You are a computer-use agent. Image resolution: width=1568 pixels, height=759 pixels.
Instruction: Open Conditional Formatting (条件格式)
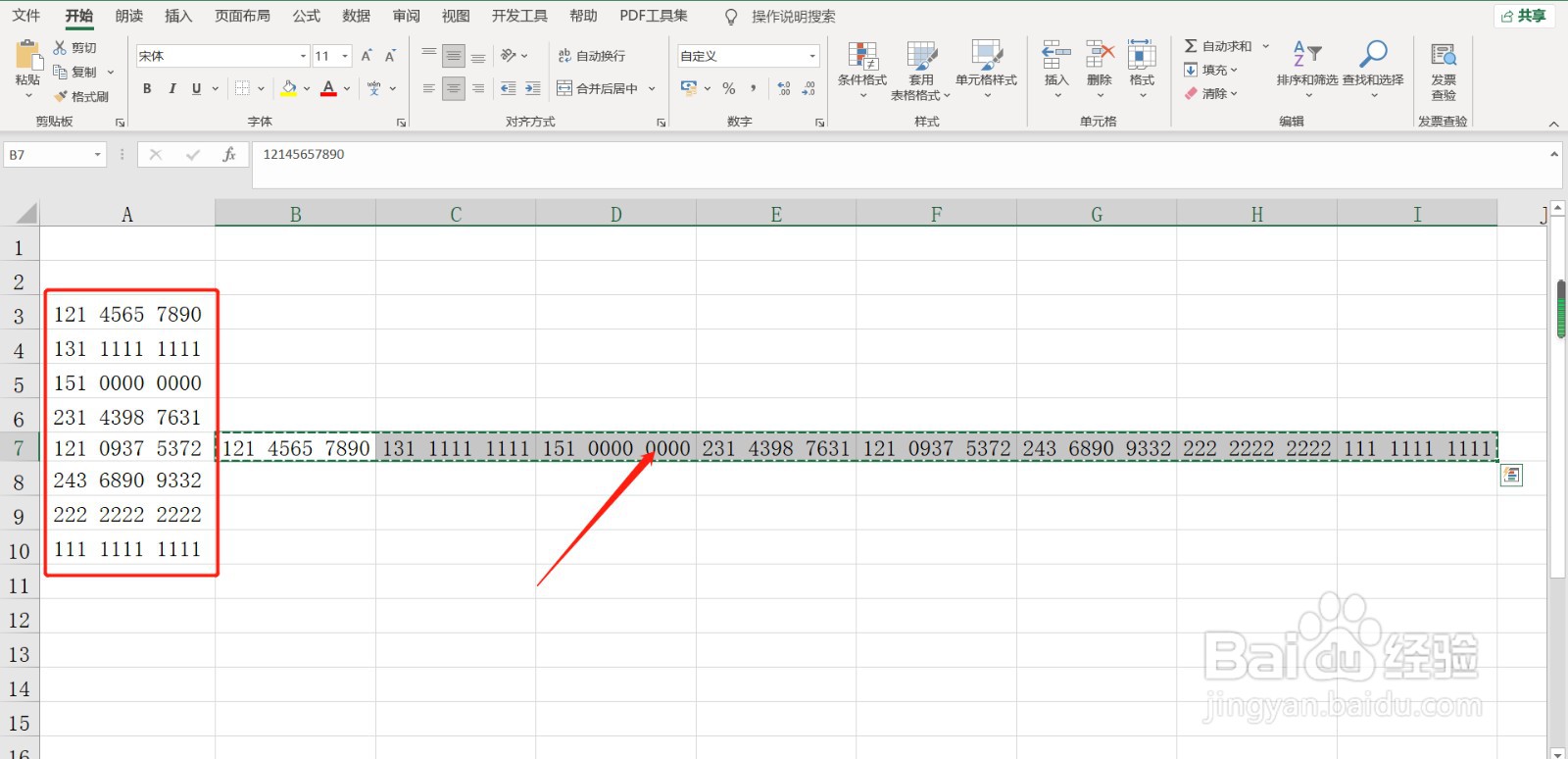[x=862, y=71]
